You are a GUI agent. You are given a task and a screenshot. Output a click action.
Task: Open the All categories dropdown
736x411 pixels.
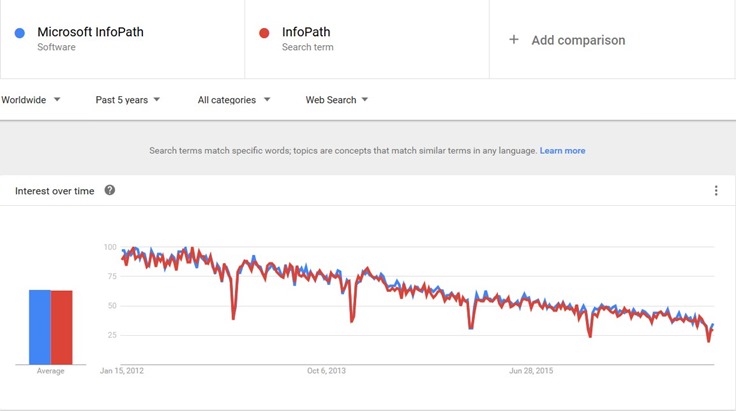tap(234, 99)
